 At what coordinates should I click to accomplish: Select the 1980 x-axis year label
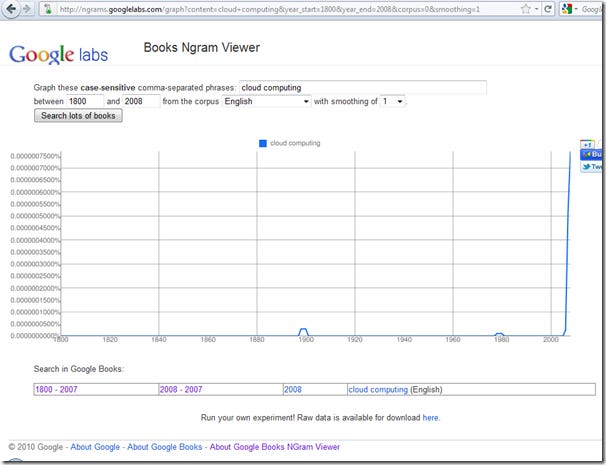(501, 340)
